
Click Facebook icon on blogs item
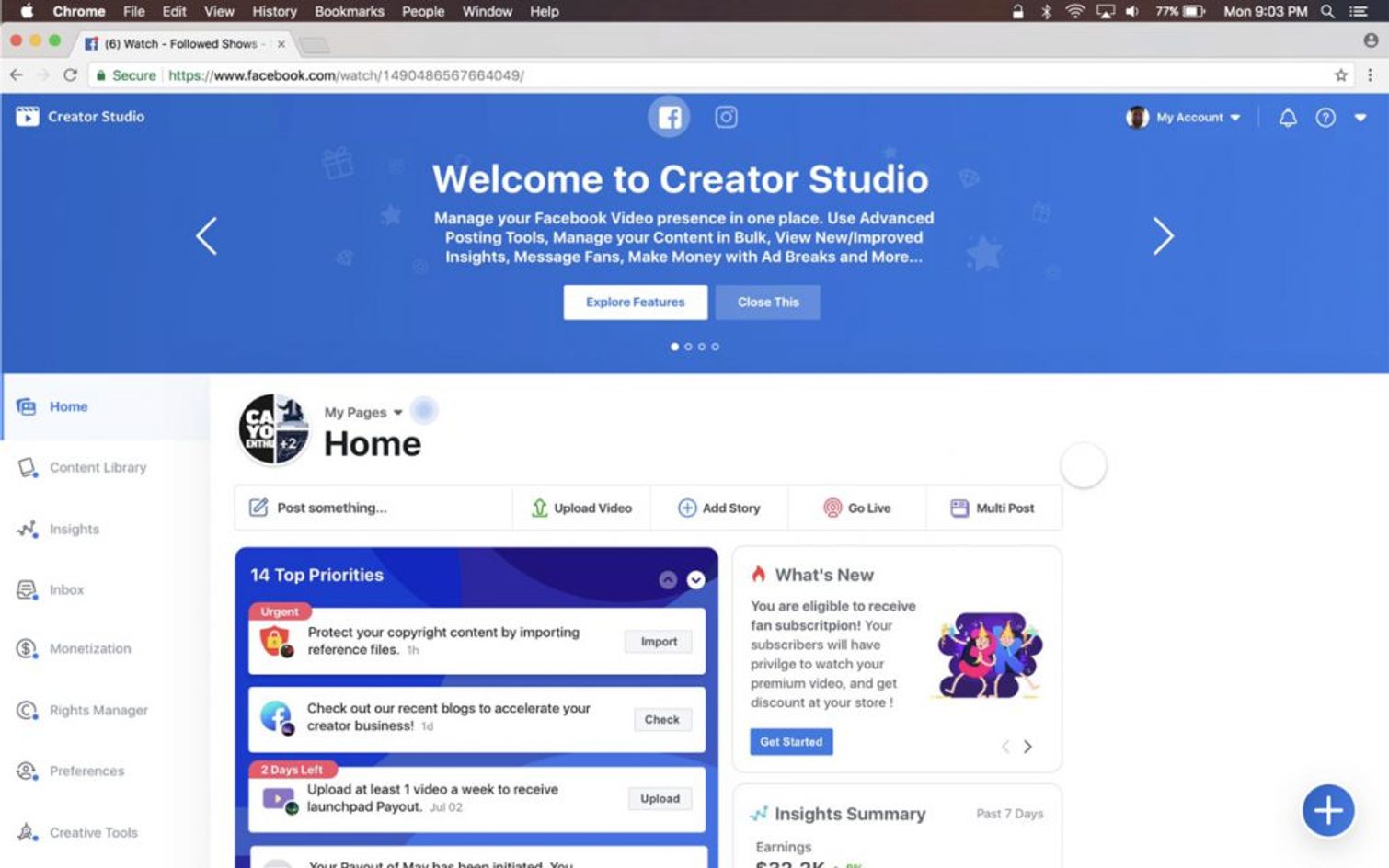pos(276,717)
